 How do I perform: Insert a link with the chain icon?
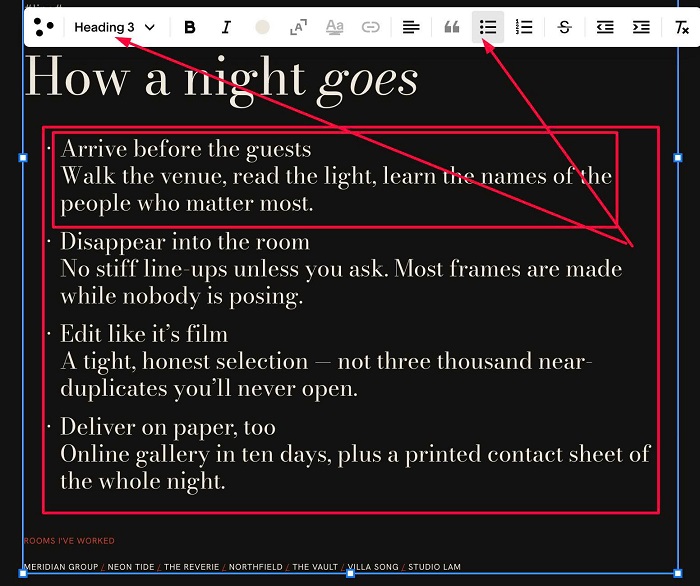[x=371, y=27]
